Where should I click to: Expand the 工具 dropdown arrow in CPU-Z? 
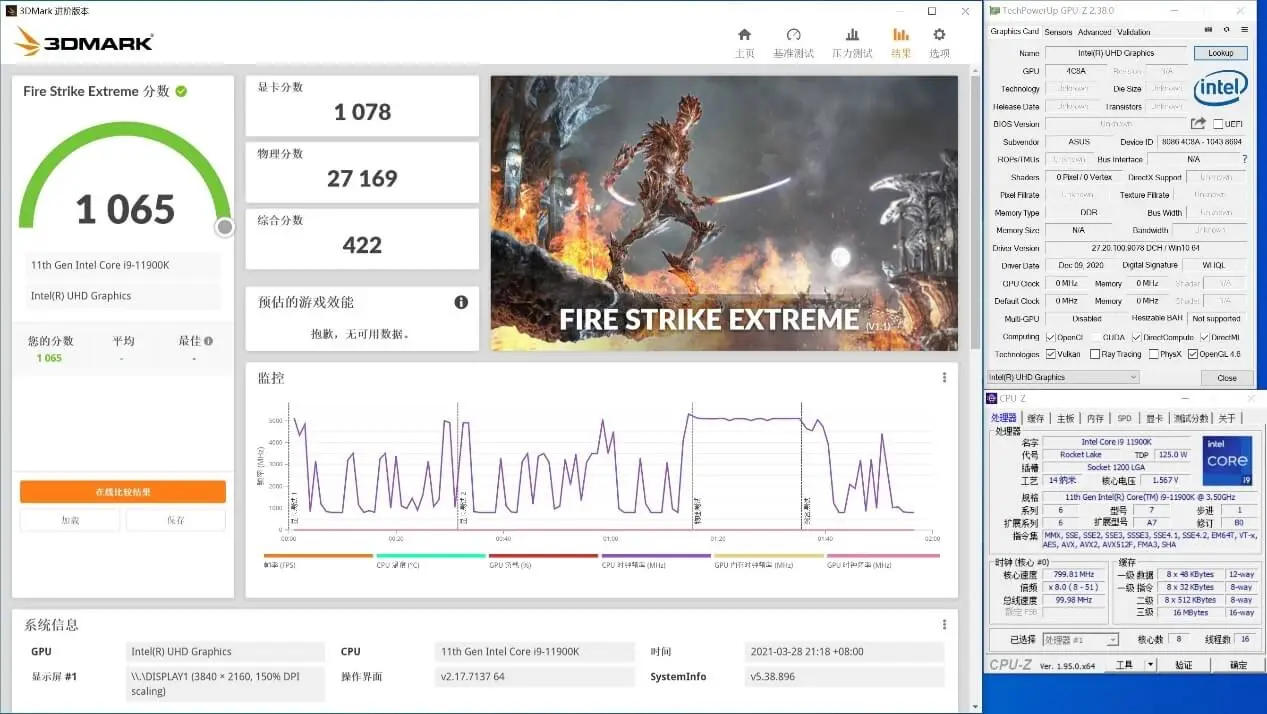1150,665
